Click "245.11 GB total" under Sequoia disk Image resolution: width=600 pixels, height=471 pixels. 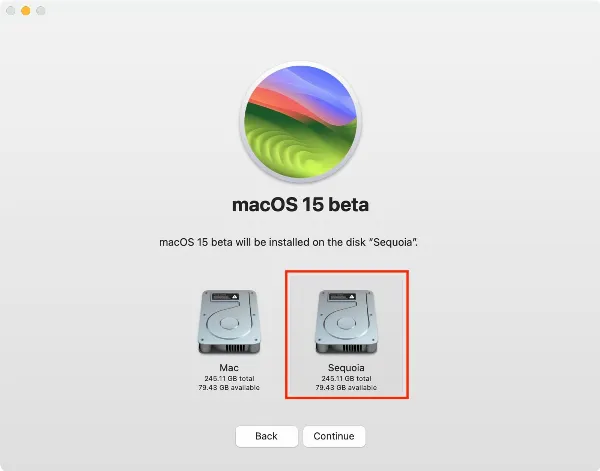point(344,379)
